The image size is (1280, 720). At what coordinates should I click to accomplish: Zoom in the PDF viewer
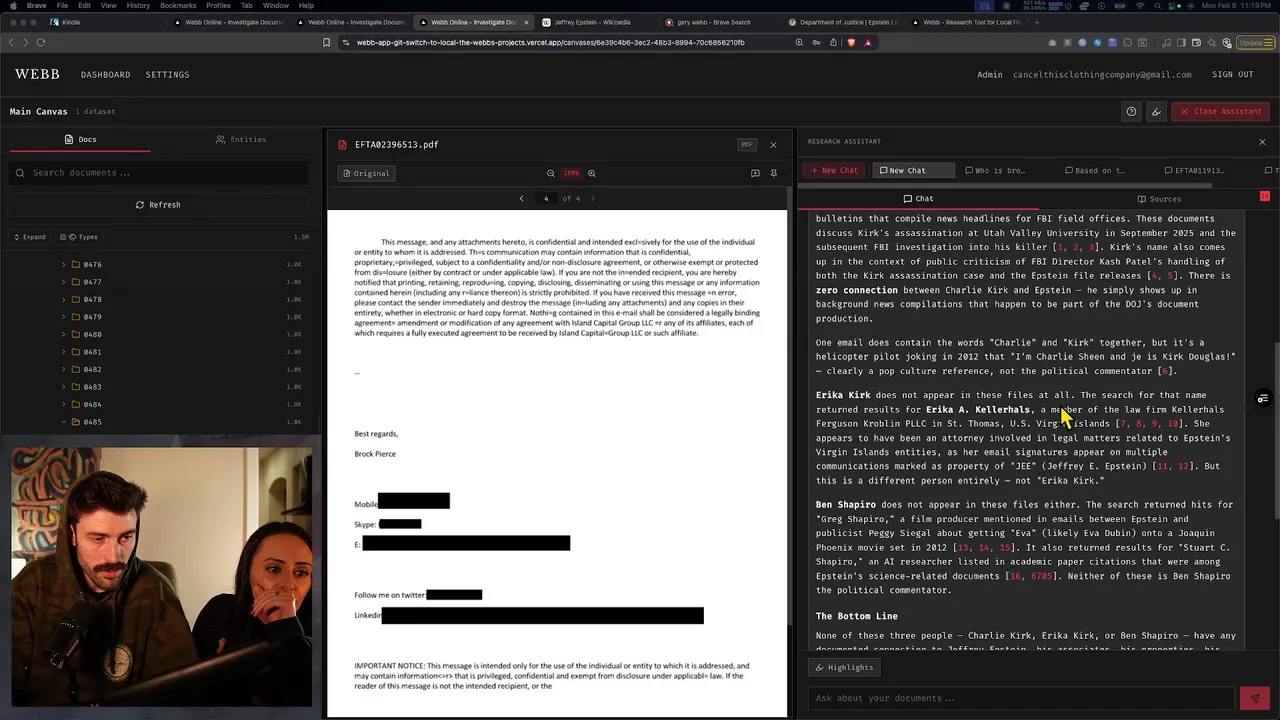pyautogui.click(x=592, y=173)
